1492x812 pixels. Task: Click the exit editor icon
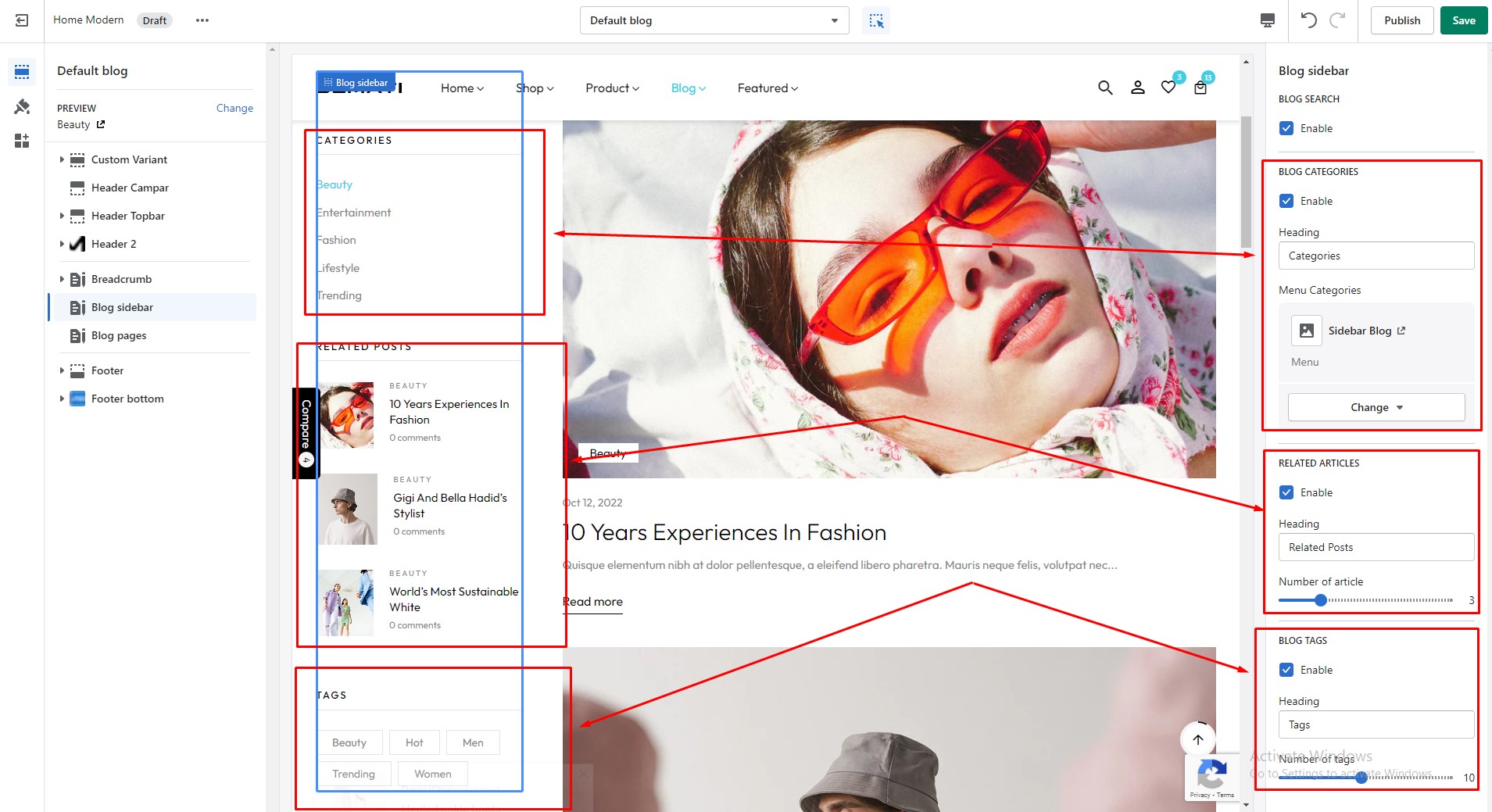point(22,20)
